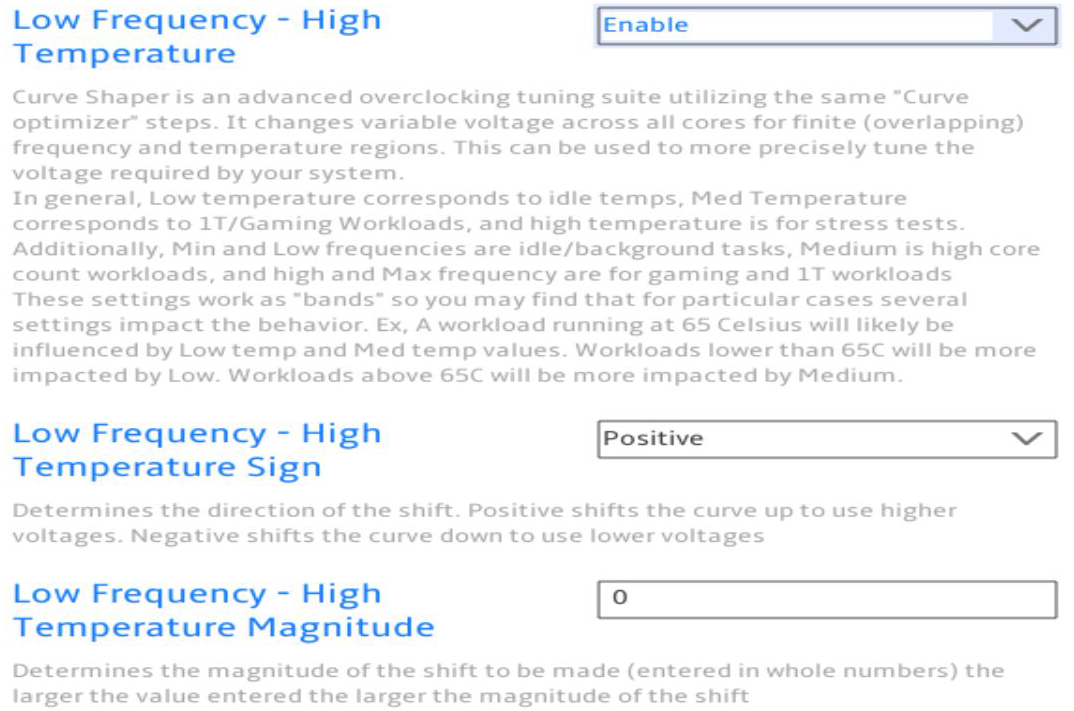Click the 0 value in Magnitude box
The image size is (1074, 711).
click(620, 597)
